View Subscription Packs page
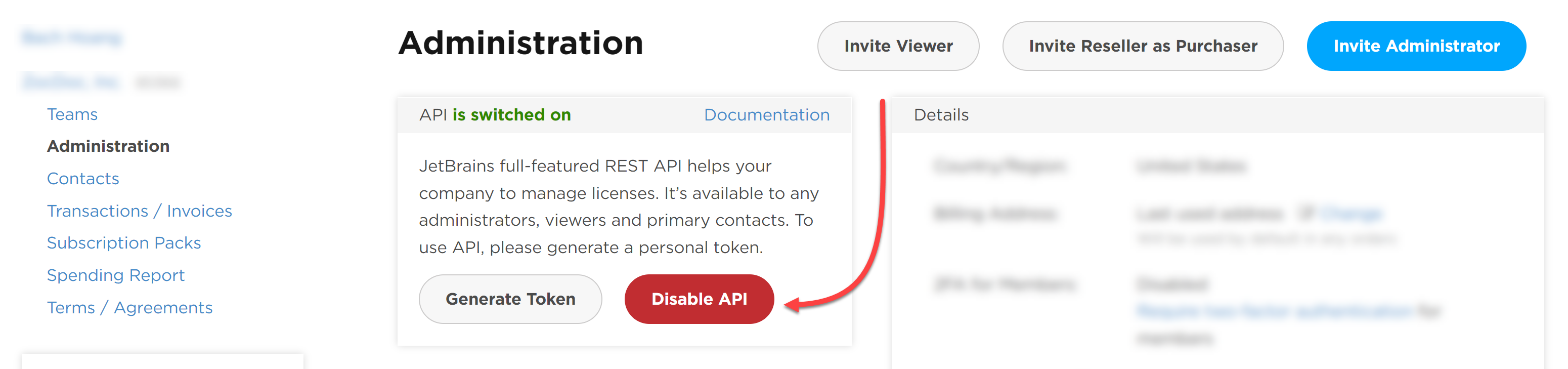1568x369 pixels. point(123,243)
